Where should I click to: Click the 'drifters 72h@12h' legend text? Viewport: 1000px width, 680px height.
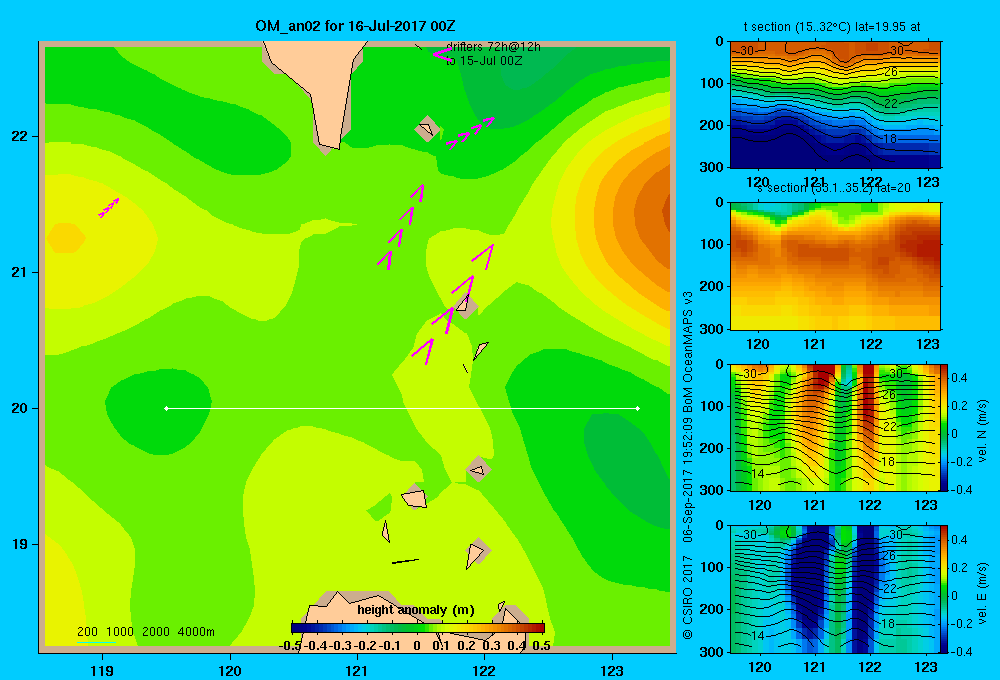(493, 47)
